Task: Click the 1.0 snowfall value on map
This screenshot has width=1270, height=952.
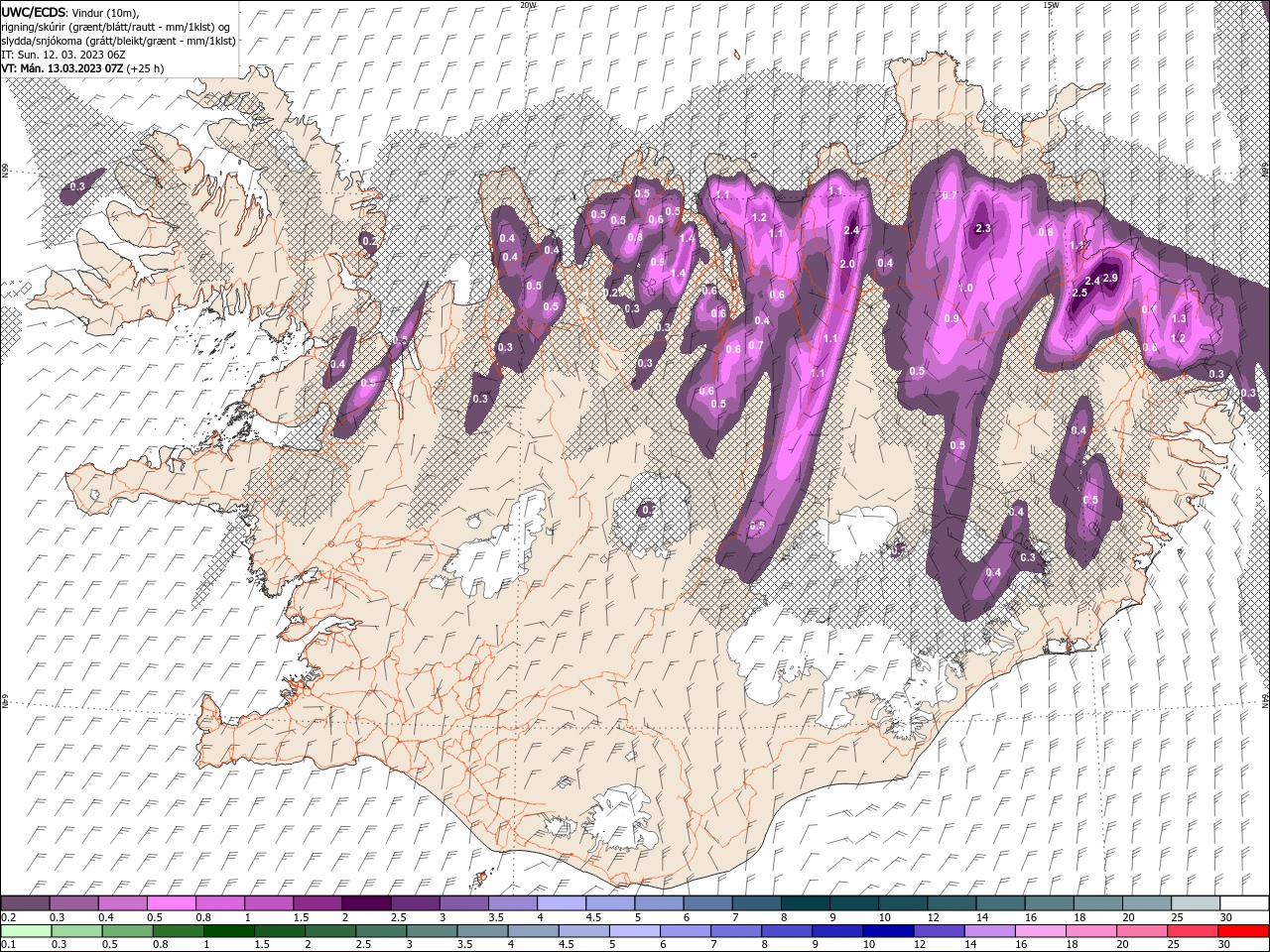Action: 964,288
